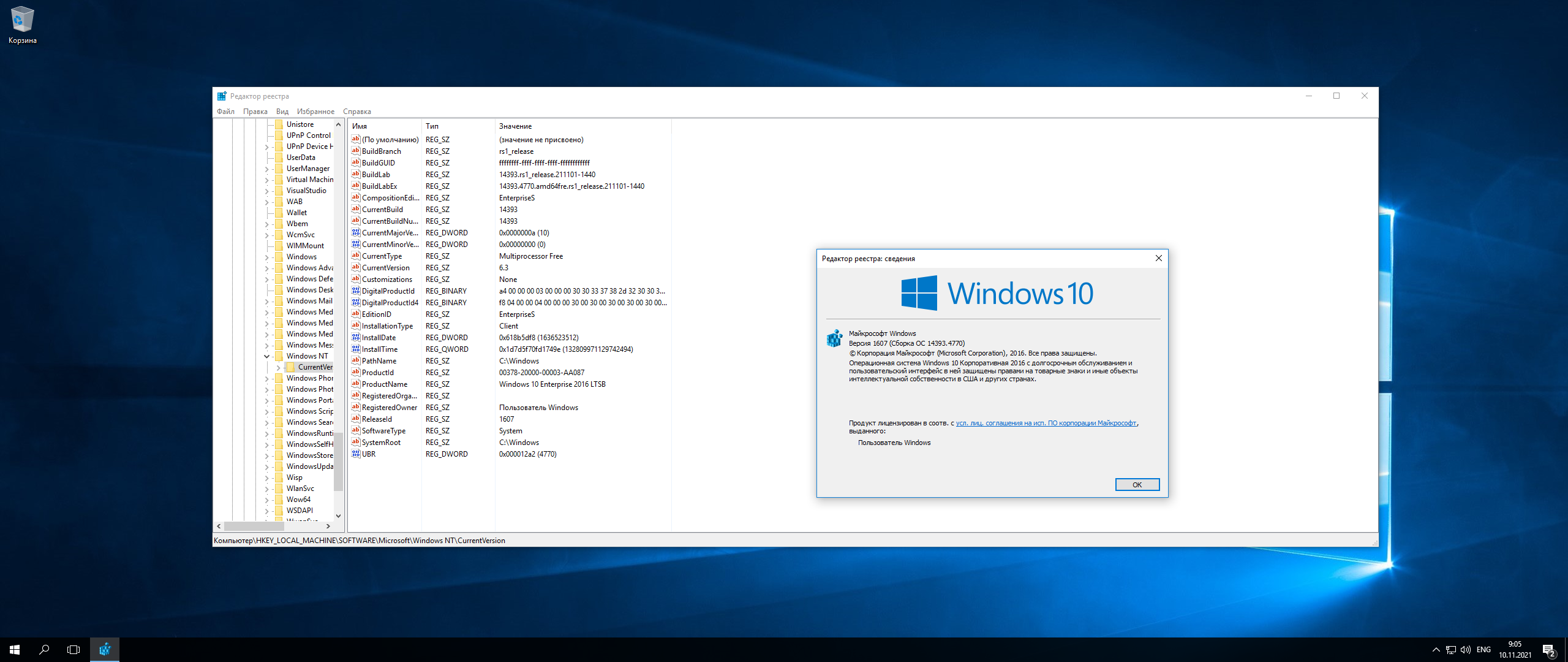The width and height of the screenshot is (1568, 662).
Task: Open the Action Center notifications icon
Action: [x=1549, y=650]
